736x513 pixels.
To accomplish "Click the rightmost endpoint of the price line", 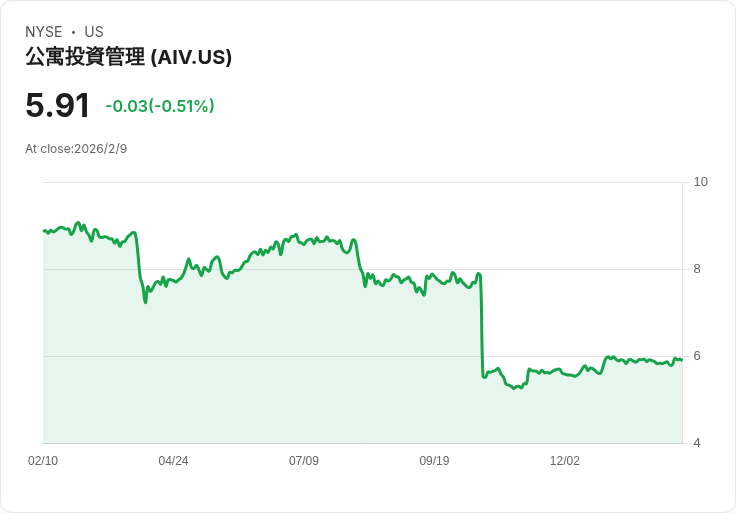I will pyautogui.click(x=681, y=359).
